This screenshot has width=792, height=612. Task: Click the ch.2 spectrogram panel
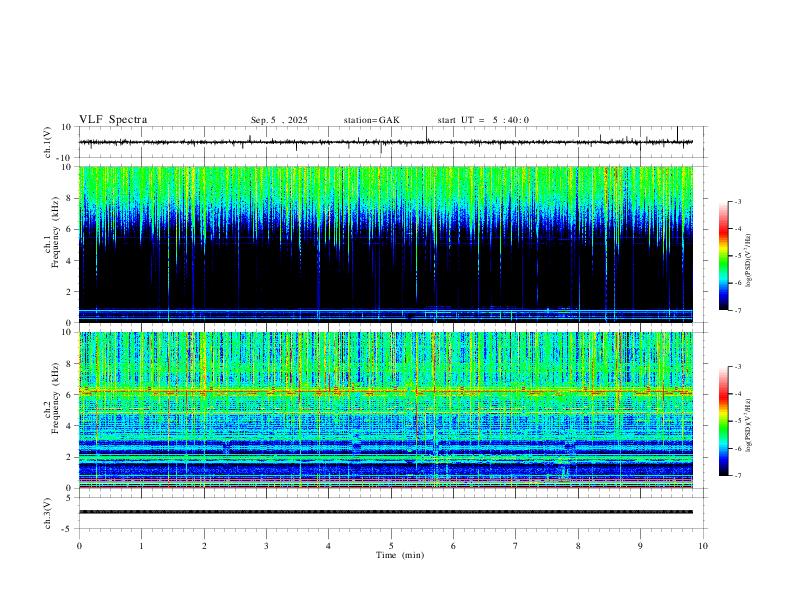coord(386,410)
